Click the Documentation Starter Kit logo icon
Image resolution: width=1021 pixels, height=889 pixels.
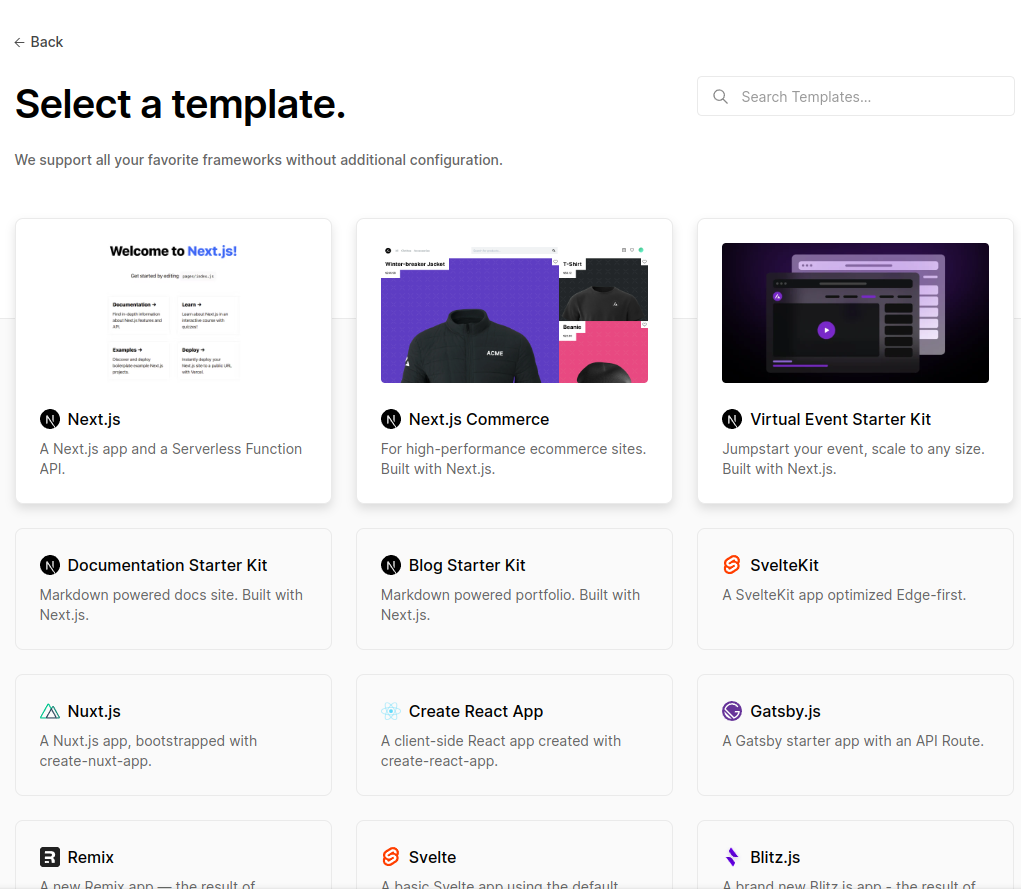(x=50, y=565)
